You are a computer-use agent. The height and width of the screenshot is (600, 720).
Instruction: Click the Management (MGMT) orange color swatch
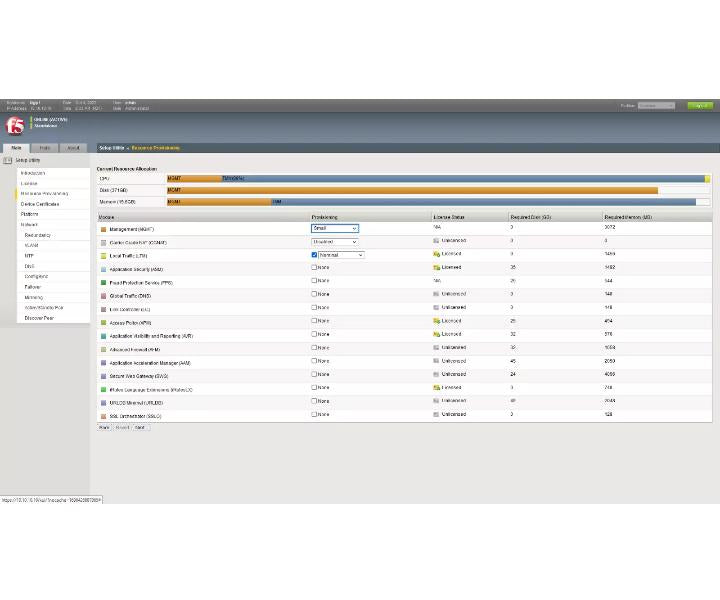point(104,229)
